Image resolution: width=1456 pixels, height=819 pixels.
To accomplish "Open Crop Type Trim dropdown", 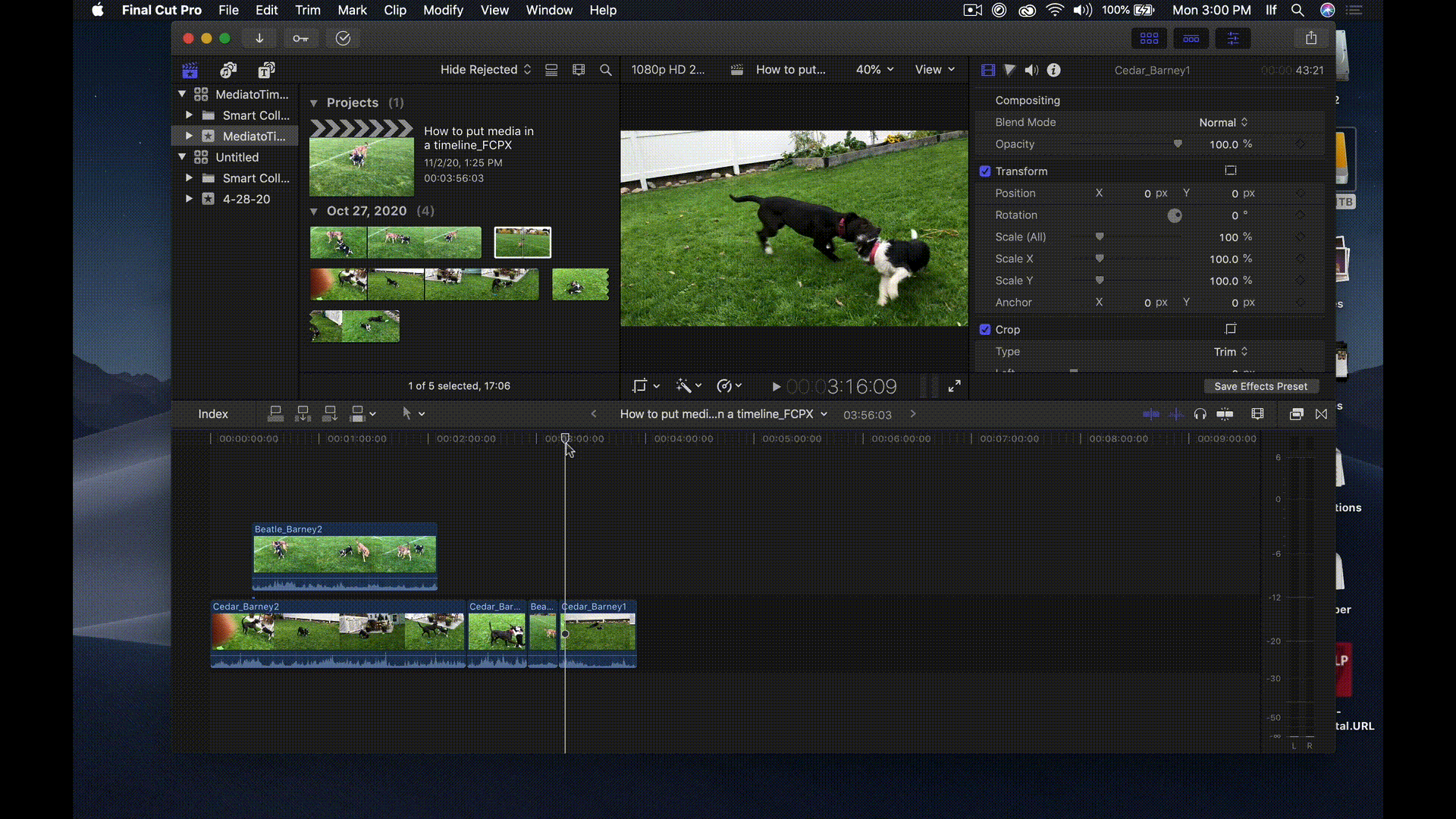I will click(1231, 352).
